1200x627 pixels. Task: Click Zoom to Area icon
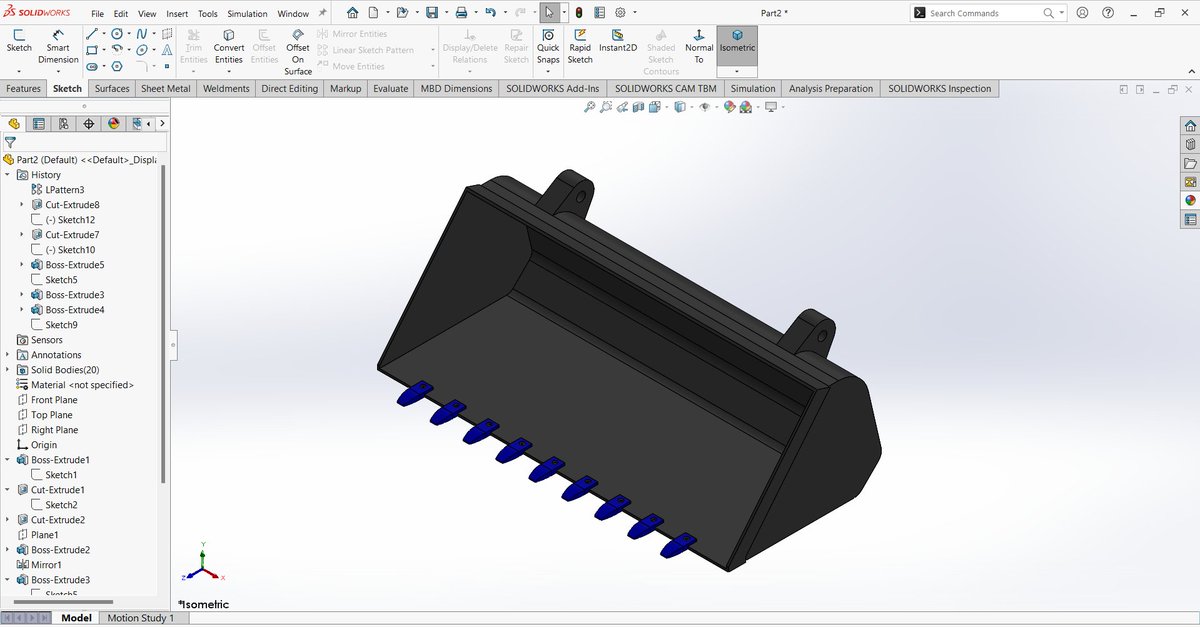point(607,106)
